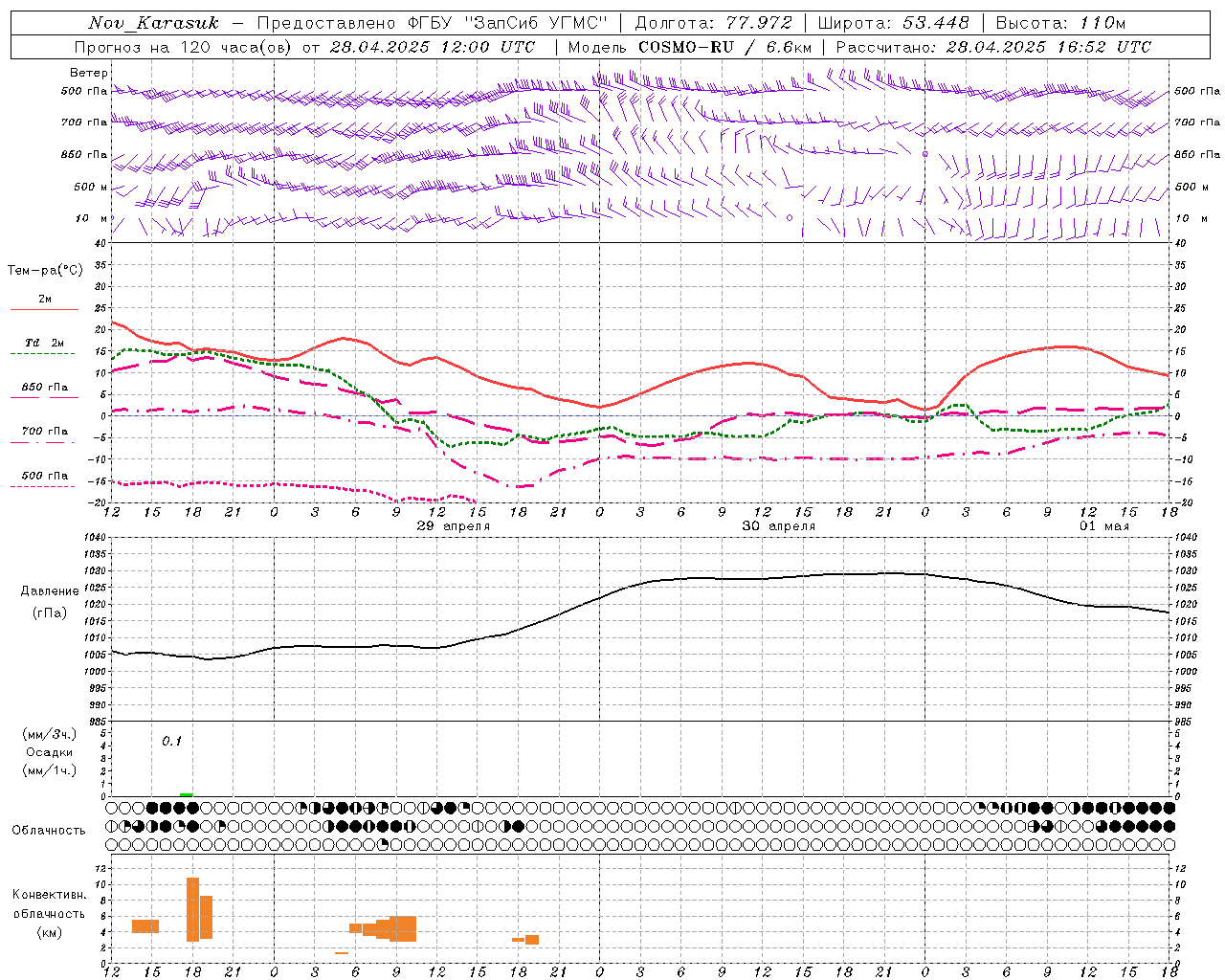Click the tallest orange convective cloud bar

click(192, 909)
